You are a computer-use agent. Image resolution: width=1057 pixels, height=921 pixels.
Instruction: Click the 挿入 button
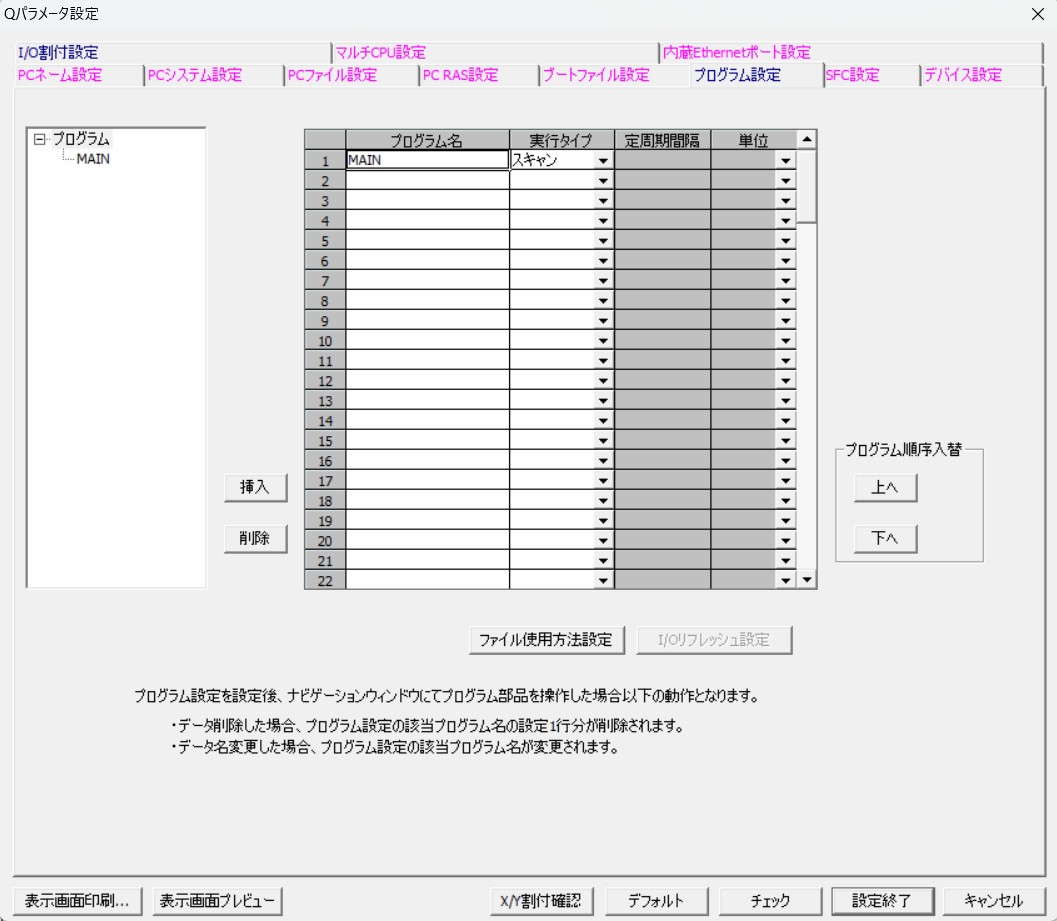click(255, 487)
